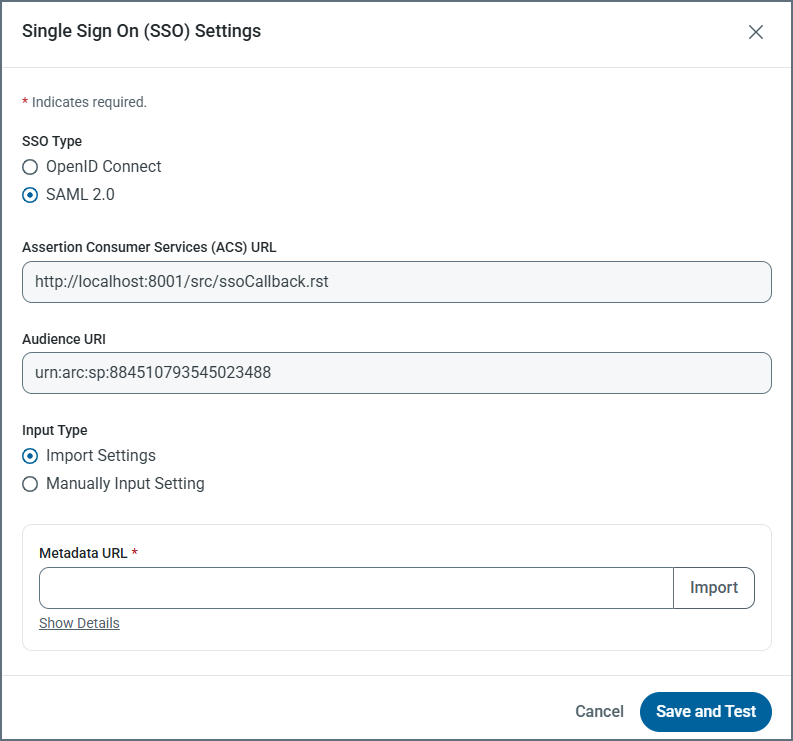The height and width of the screenshot is (741, 793).
Task: Cancel the SSO settings changes
Action: click(599, 711)
